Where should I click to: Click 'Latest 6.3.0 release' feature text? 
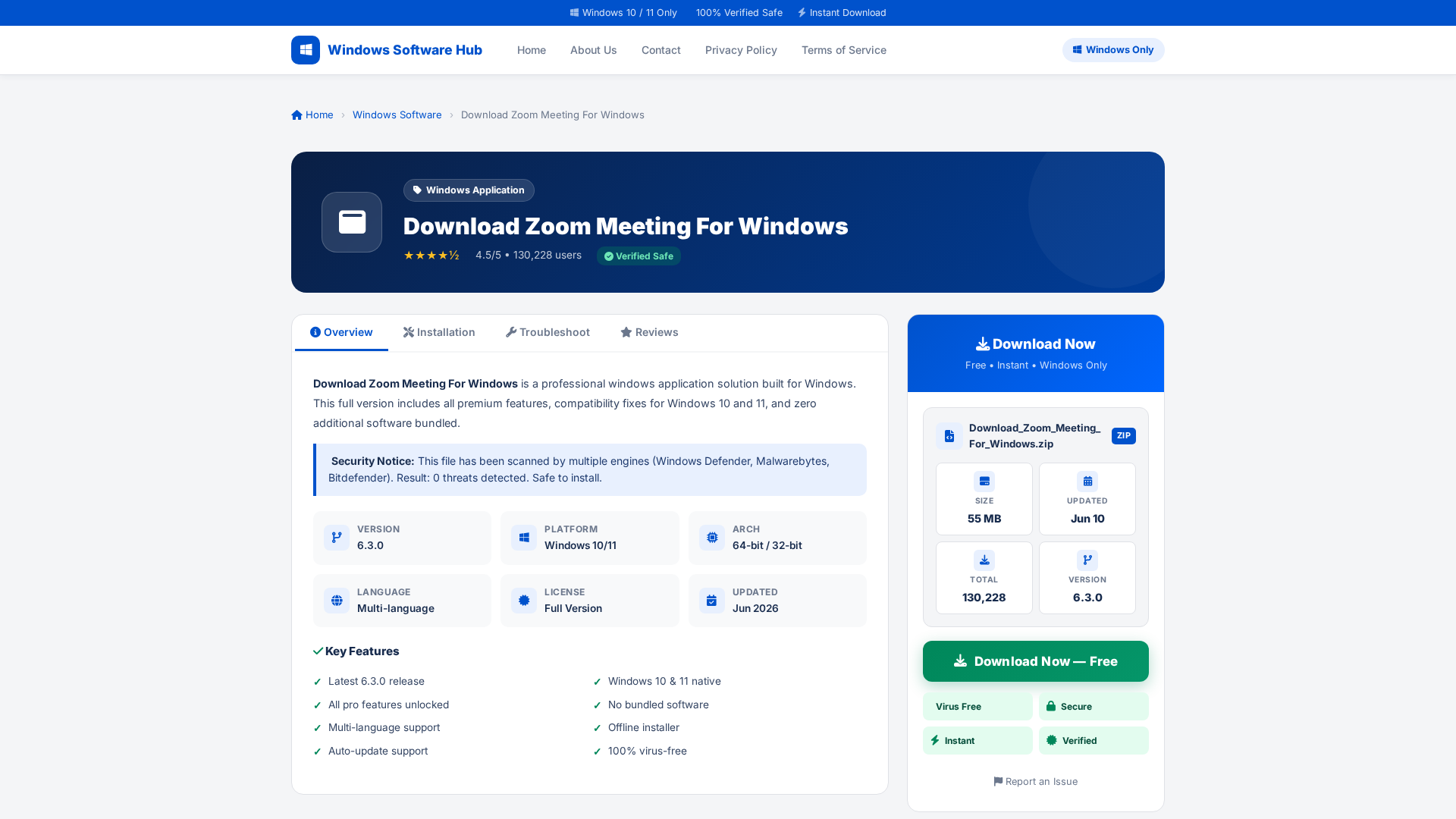(x=376, y=682)
